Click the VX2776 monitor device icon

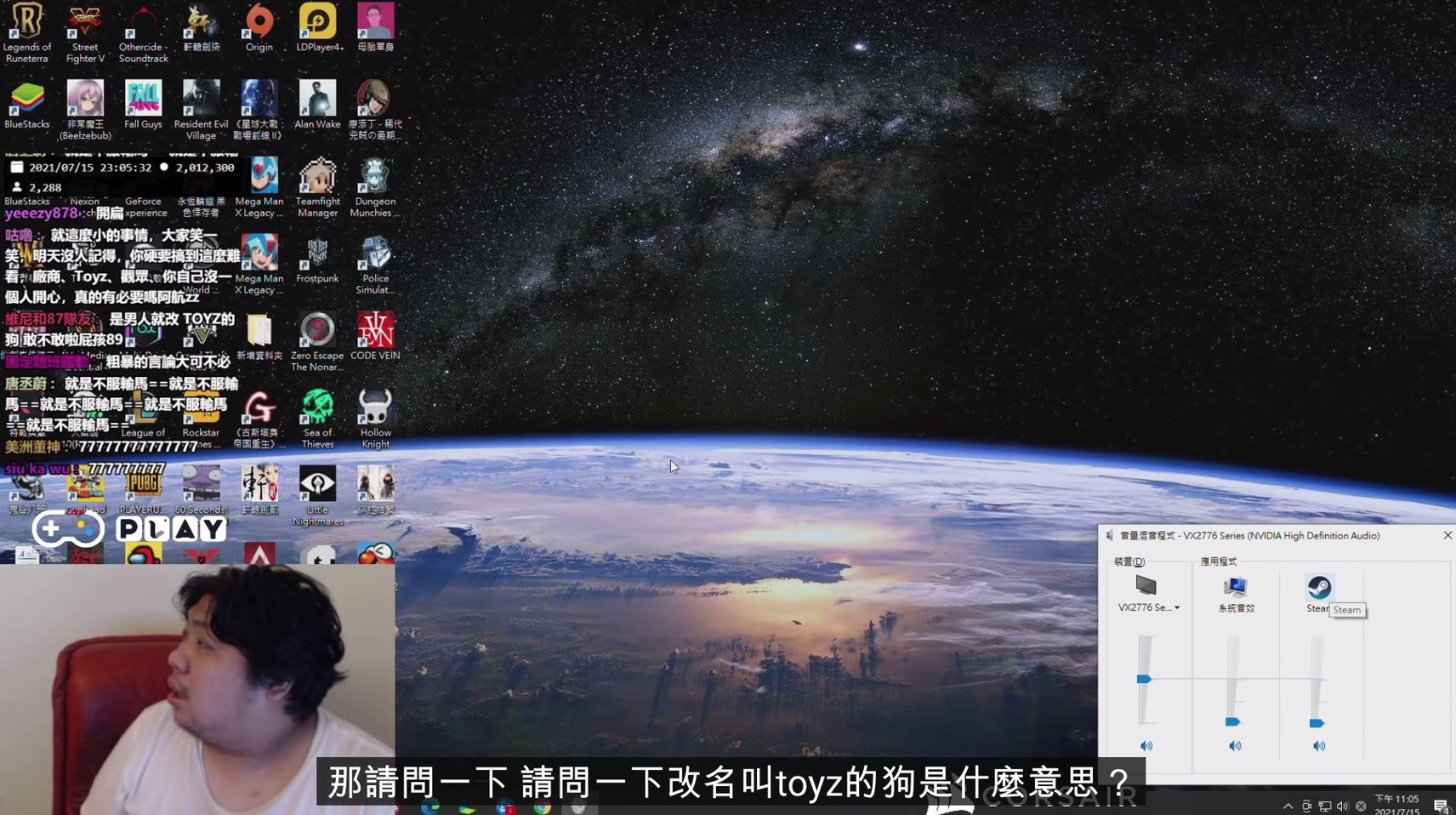tap(1146, 585)
